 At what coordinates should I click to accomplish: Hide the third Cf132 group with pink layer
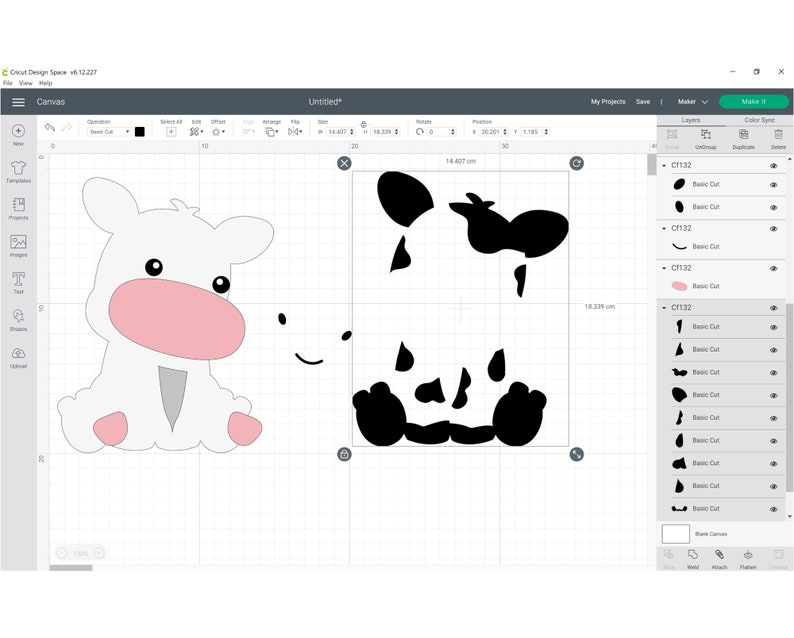coord(773,268)
